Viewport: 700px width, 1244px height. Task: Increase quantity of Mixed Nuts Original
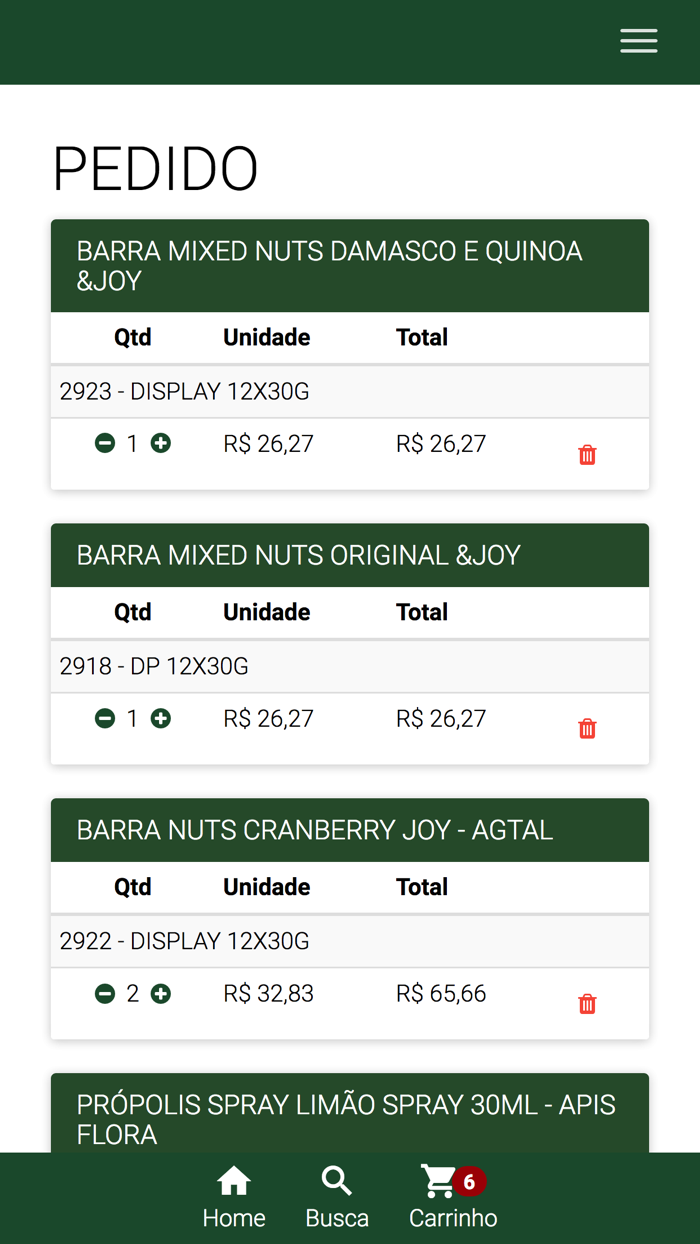(x=161, y=718)
